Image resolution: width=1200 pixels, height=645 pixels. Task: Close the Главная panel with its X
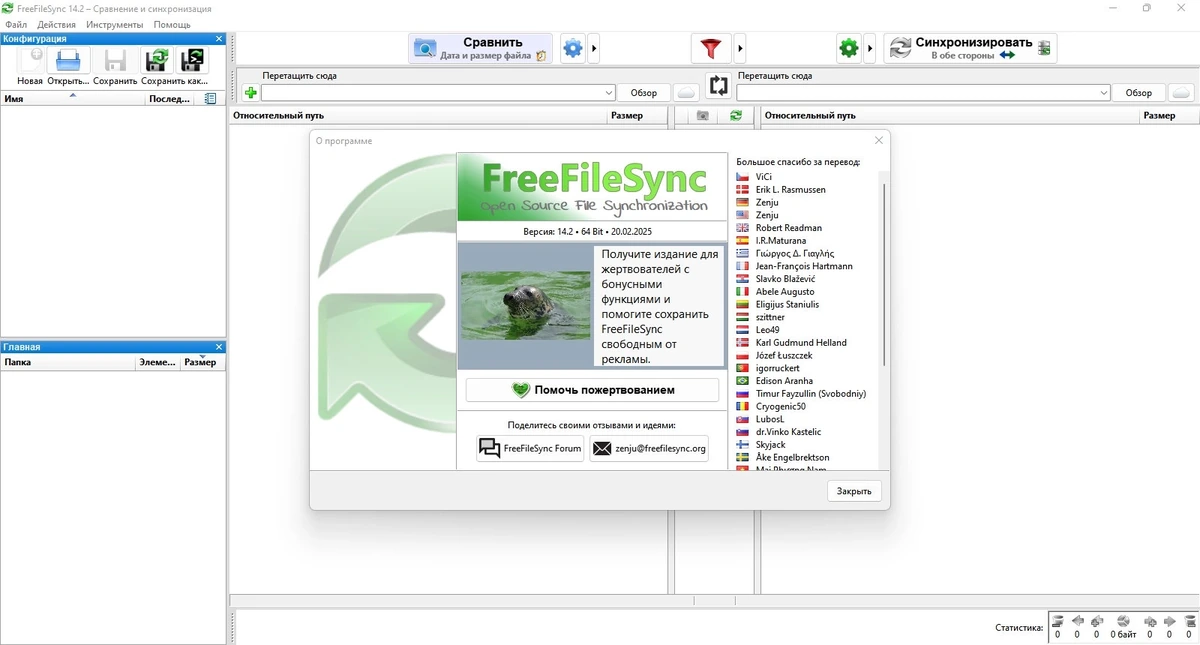click(x=219, y=347)
